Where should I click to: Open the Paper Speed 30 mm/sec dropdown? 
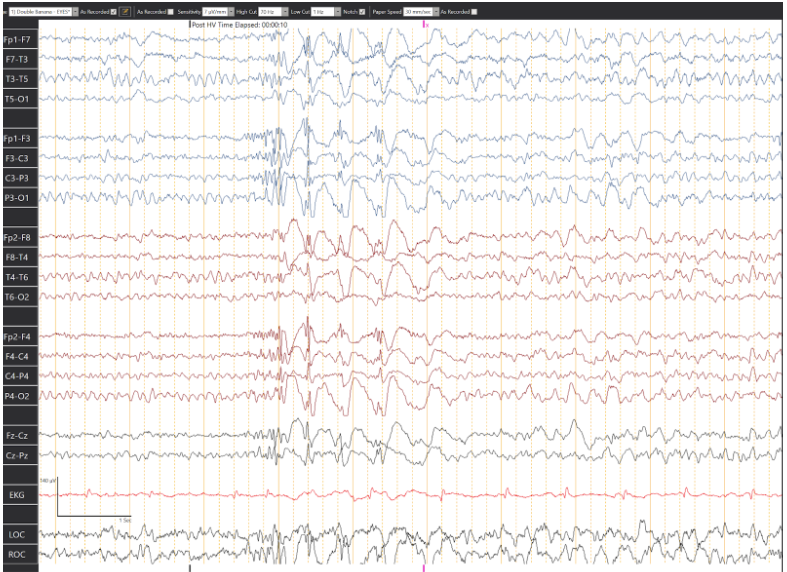pos(421,12)
